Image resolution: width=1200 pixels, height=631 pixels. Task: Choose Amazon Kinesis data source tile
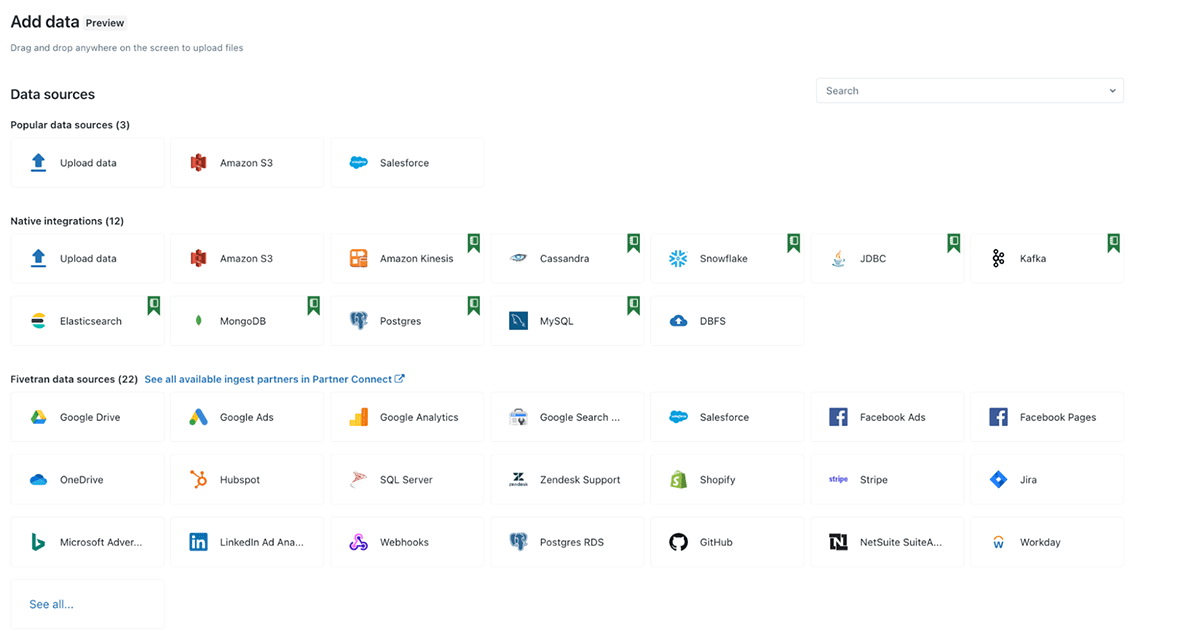(x=407, y=259)
